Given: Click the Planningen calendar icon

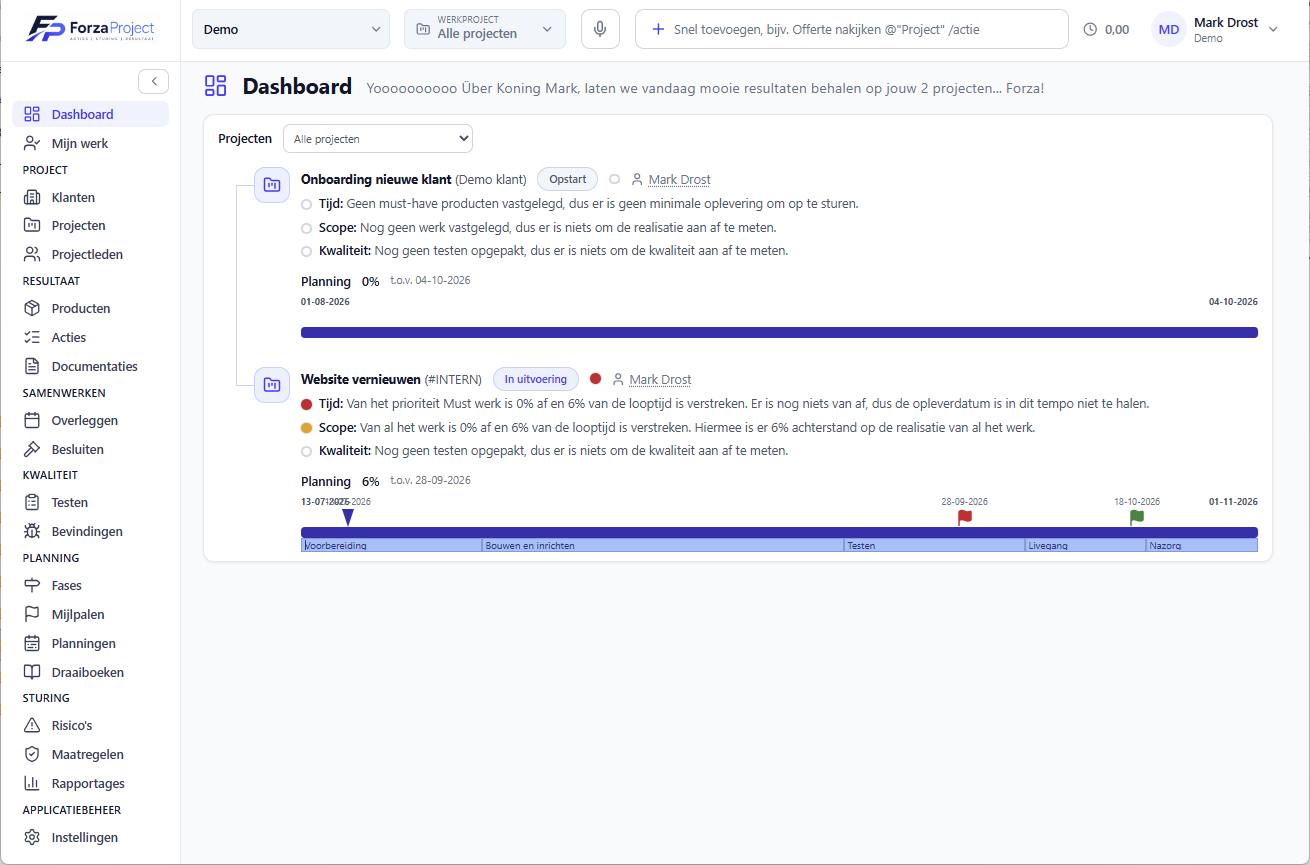Looking at the screenshot, I should pos(32,643).
